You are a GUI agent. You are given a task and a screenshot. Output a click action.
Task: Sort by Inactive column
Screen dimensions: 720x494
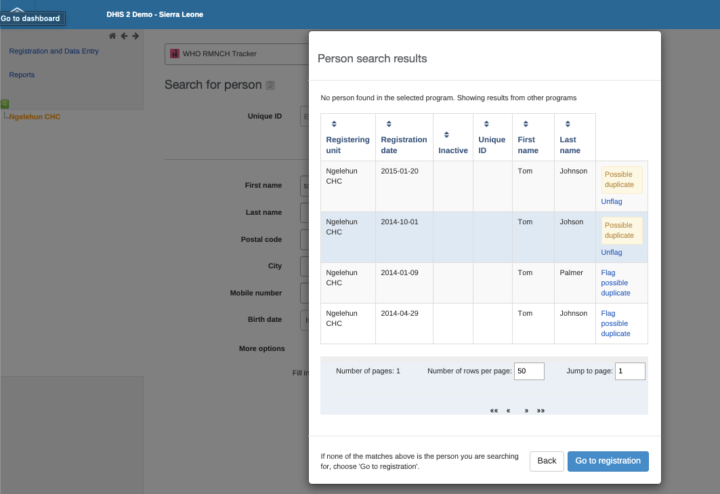click(446, 135)
